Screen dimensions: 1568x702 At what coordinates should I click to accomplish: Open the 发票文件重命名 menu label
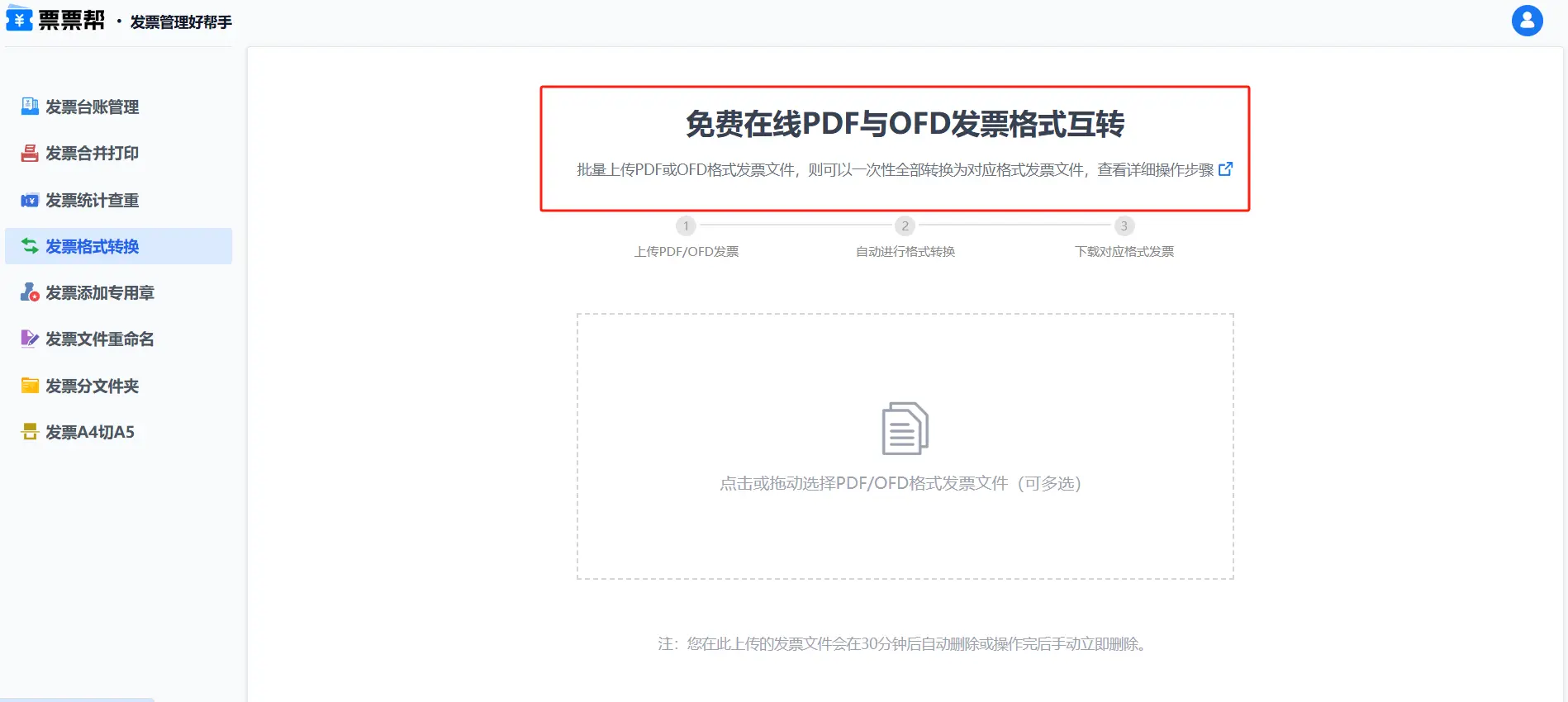click(x=99, y=339)
